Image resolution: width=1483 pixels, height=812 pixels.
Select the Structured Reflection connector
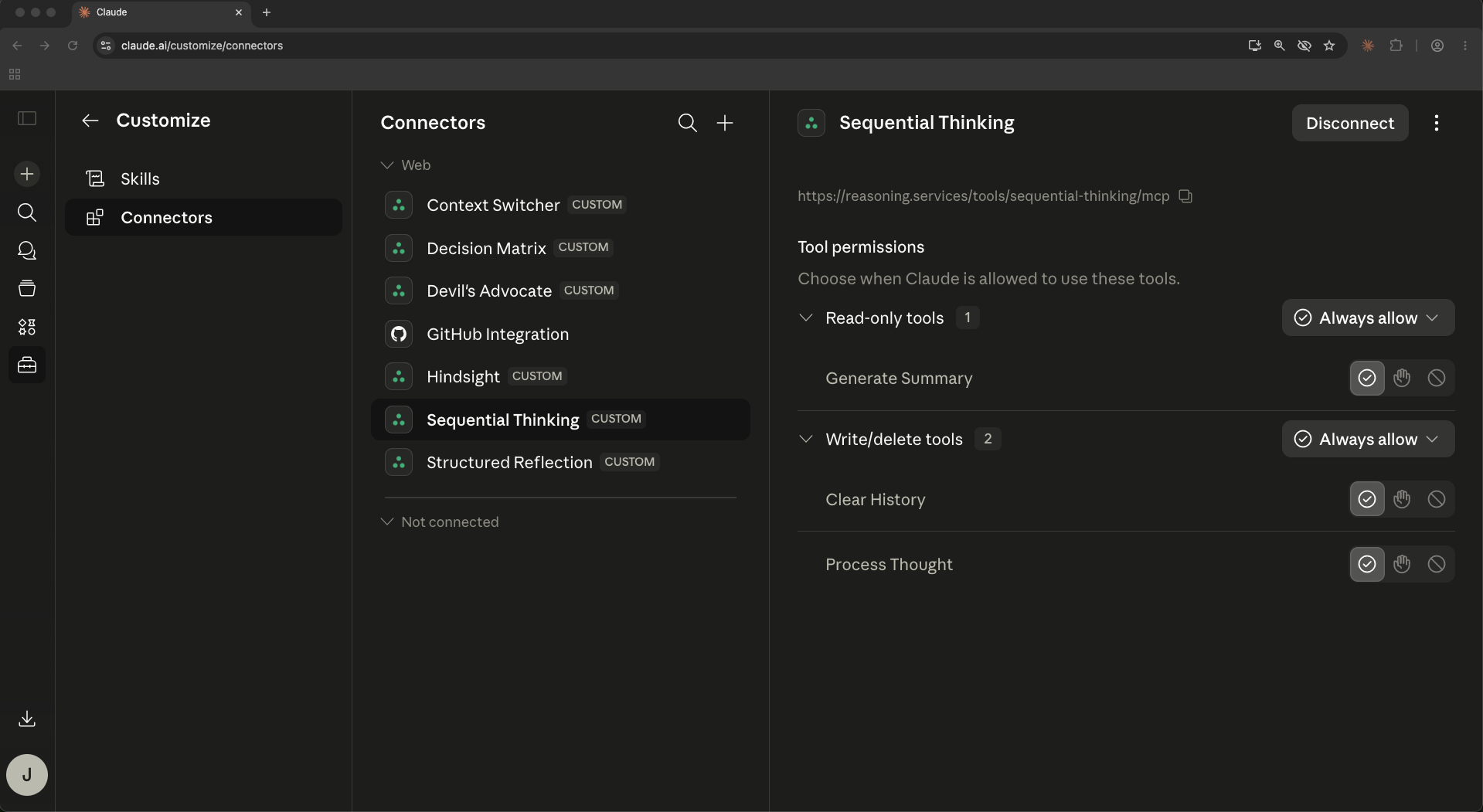[x=560, y=462]
